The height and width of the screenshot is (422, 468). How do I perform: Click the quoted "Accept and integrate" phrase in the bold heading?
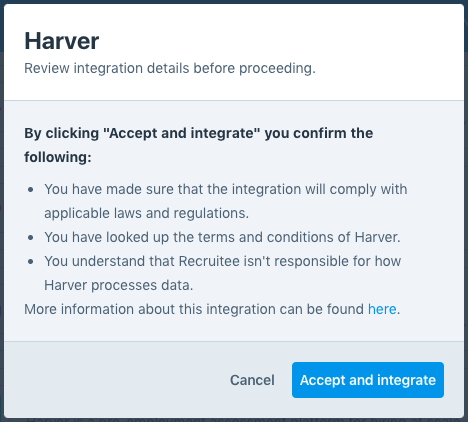pos(181,133)
